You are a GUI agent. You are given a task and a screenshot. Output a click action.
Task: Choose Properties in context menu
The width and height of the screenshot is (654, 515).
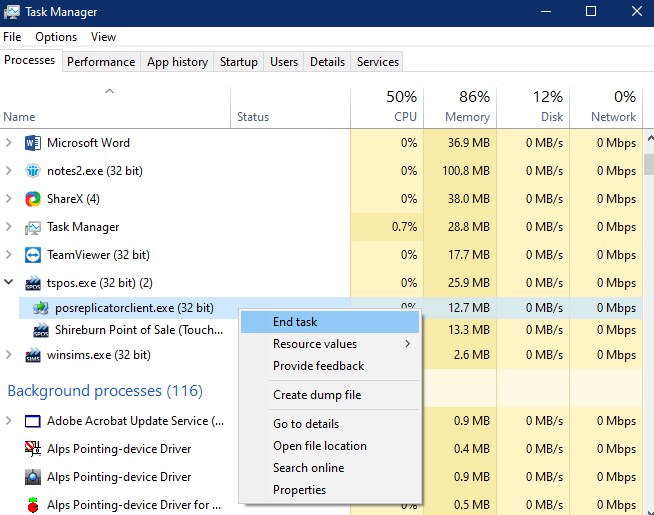tap(330, 490)
